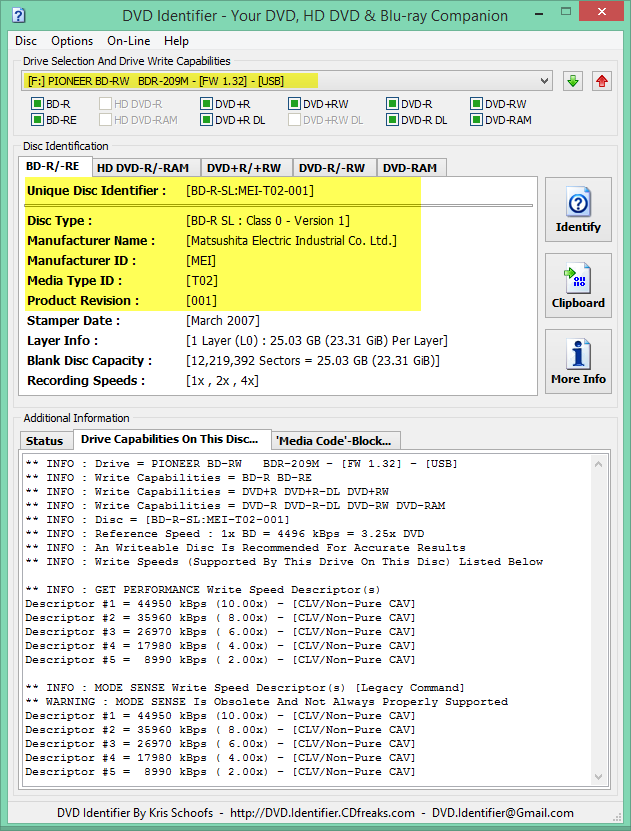Open the drive selection dropdown
This screenshot has height=831, width=631.
pos(544,81)
